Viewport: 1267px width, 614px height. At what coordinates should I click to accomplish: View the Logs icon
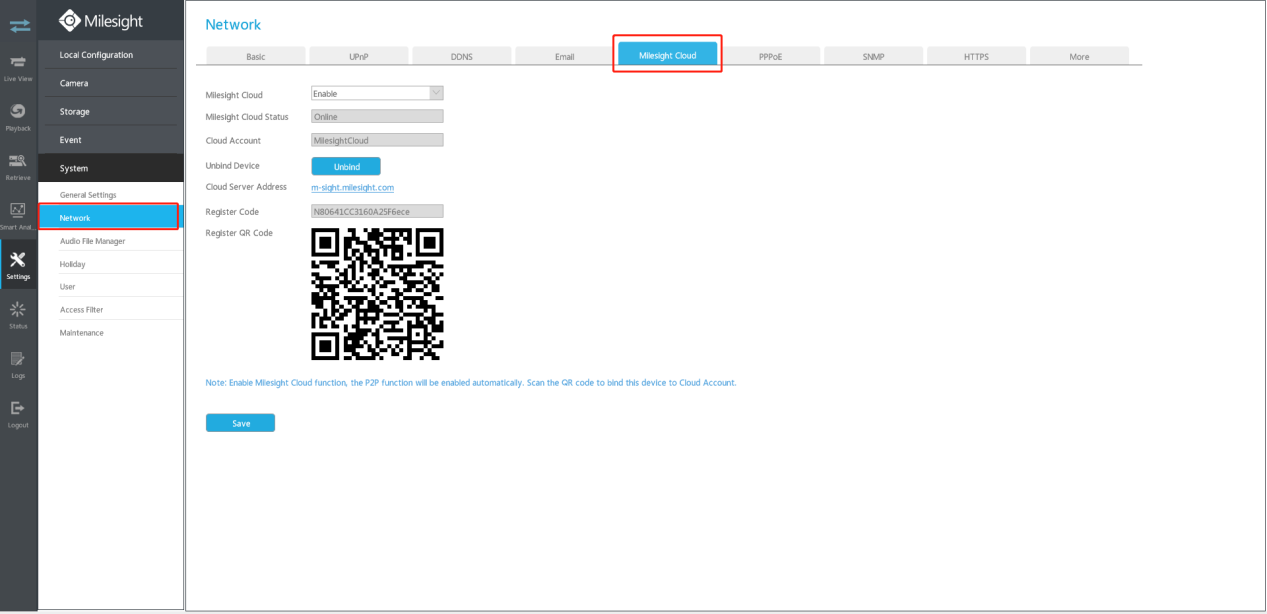pyautogui.click(x=18, y=363)
